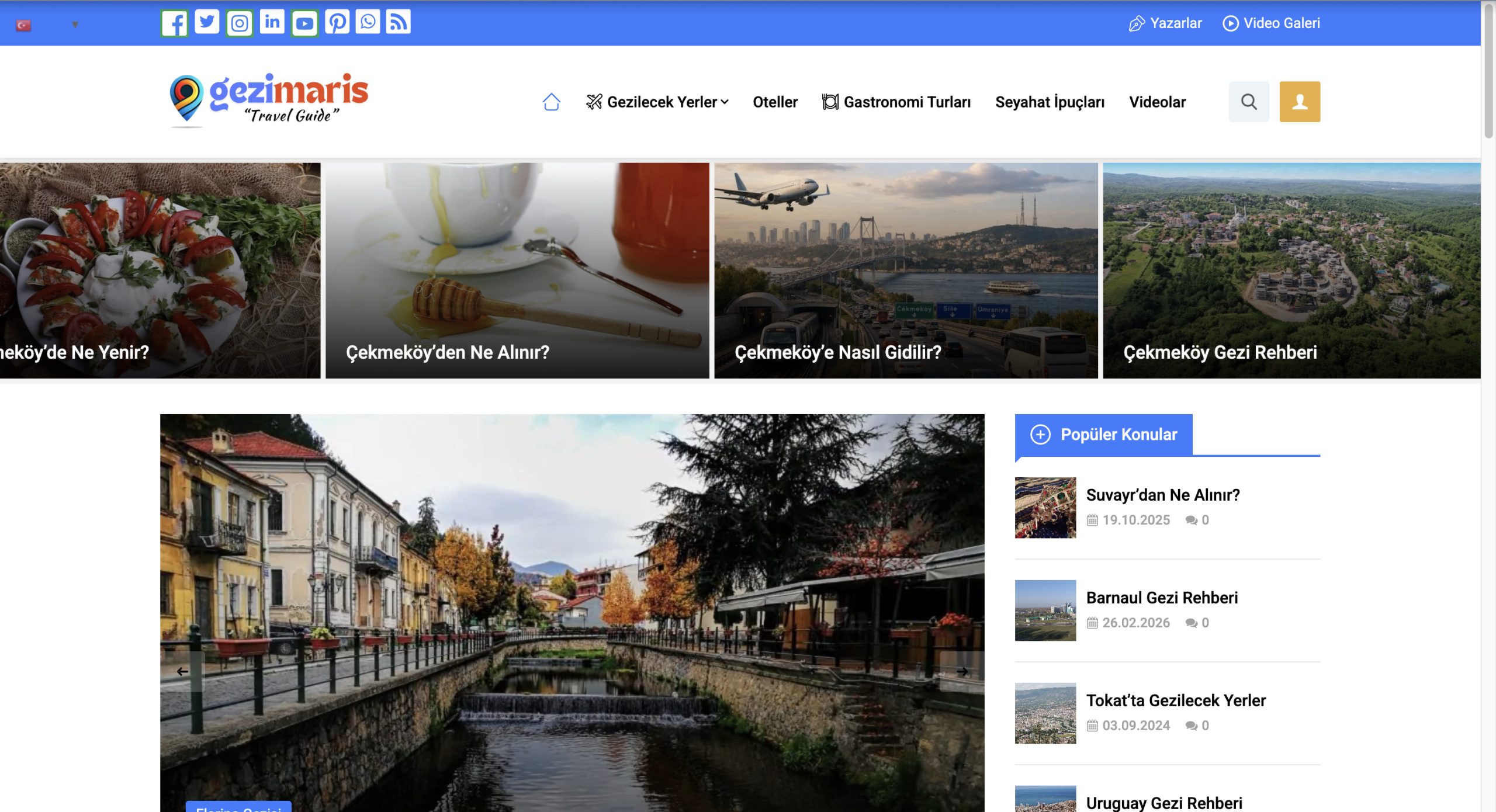Open the Oteller menu item
Image resolution: width=1496 pixels, height=812 pixels.
775,102
